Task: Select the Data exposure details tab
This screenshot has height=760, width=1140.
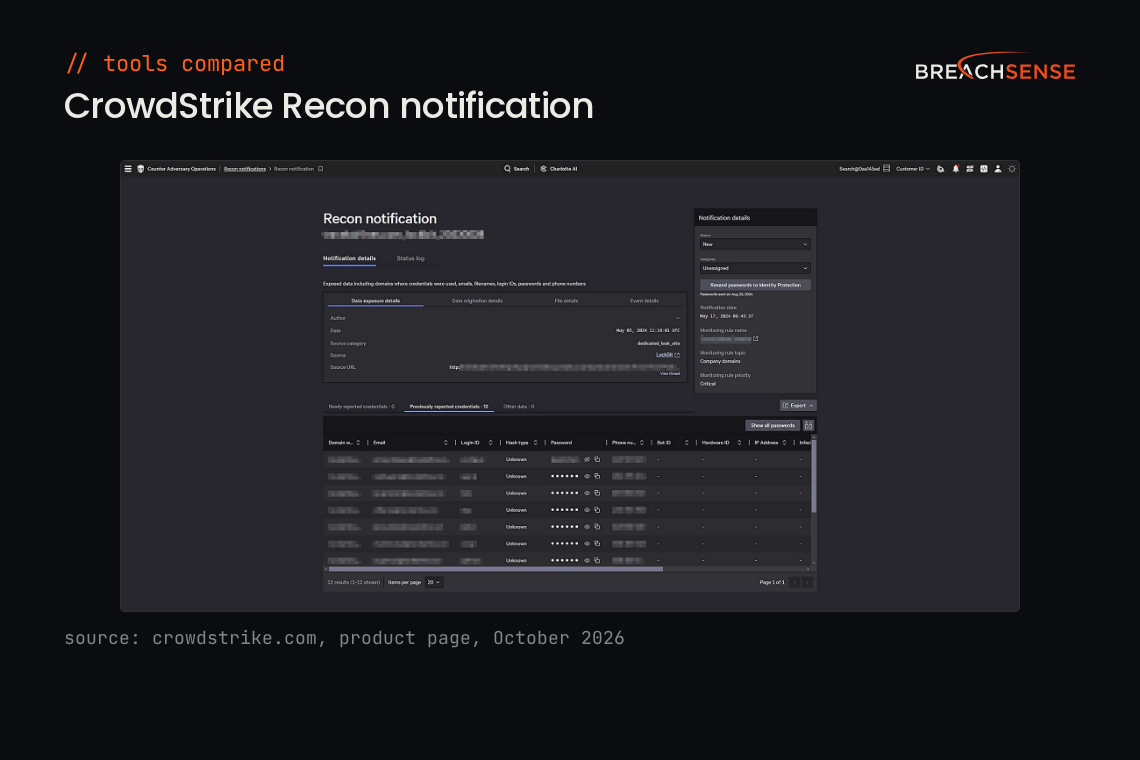Action: (375, 300)
